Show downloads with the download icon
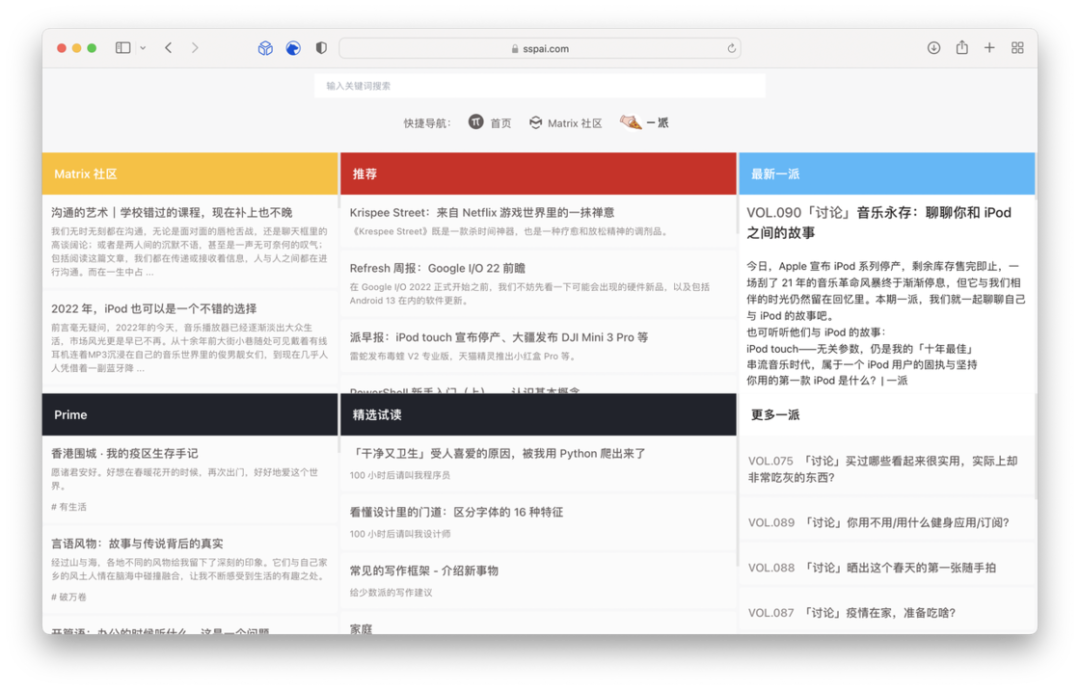Screen dimensions: 1080x690 click(x=933, y=48)
